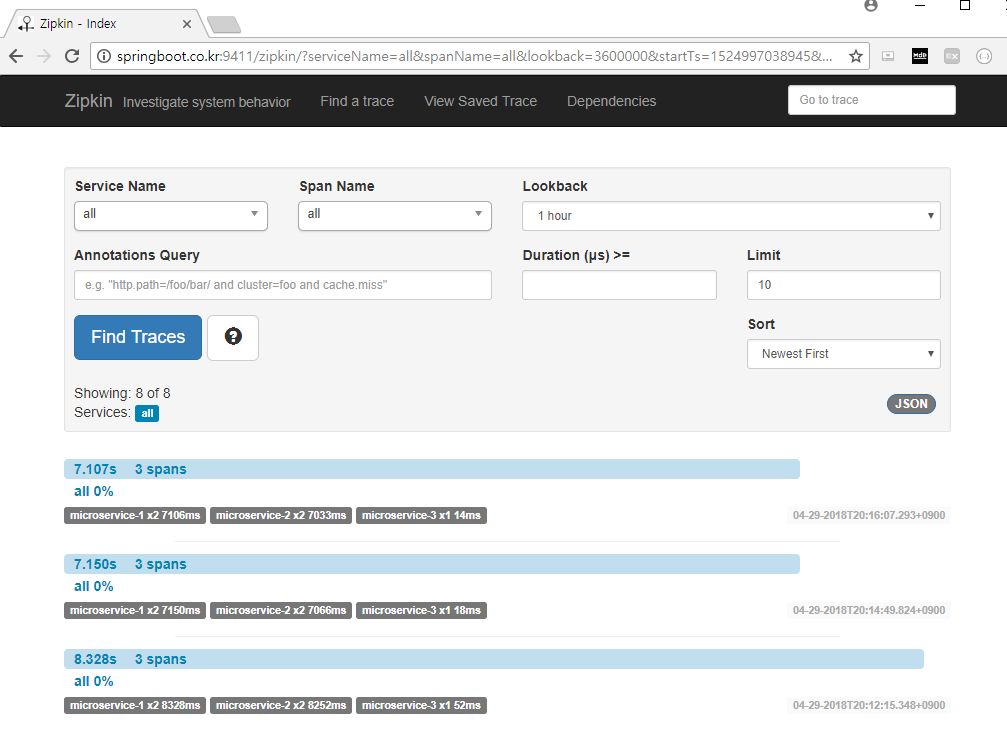The width and height of the screenshot is (1007, 729).
Task: Click the greyed extension icon beside Mdb
Action: tap(952, 57)
